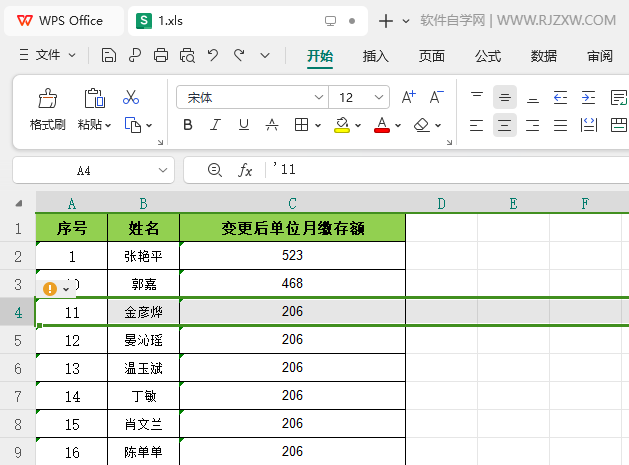This screenshot has height=465, width=629.
Task: Switch to the 开始 tab
Action: pyautogui.click(x=320, y=56)
